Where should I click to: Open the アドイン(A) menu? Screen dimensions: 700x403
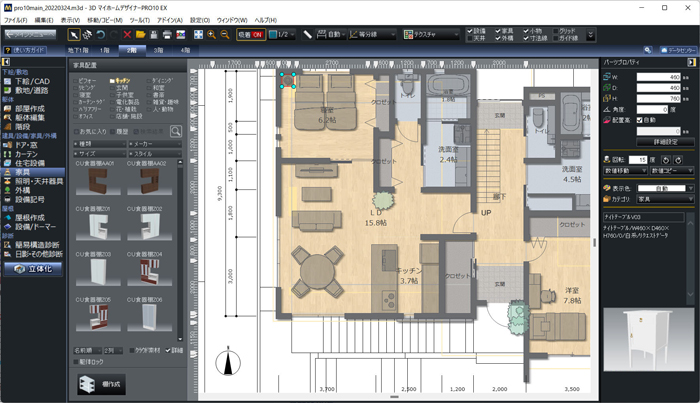(x=168, y=19)
